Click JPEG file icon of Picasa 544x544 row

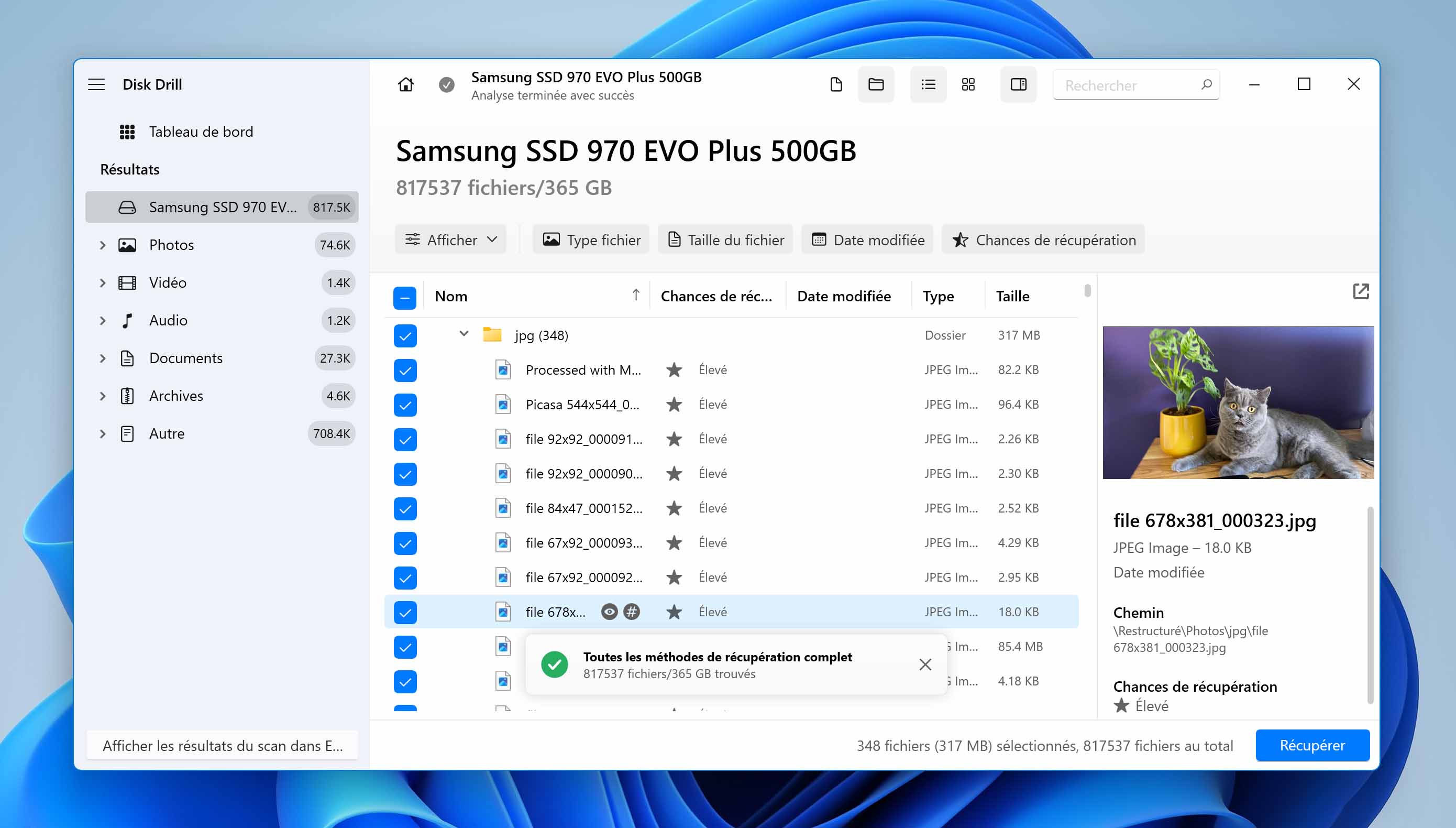click(503, 405)
